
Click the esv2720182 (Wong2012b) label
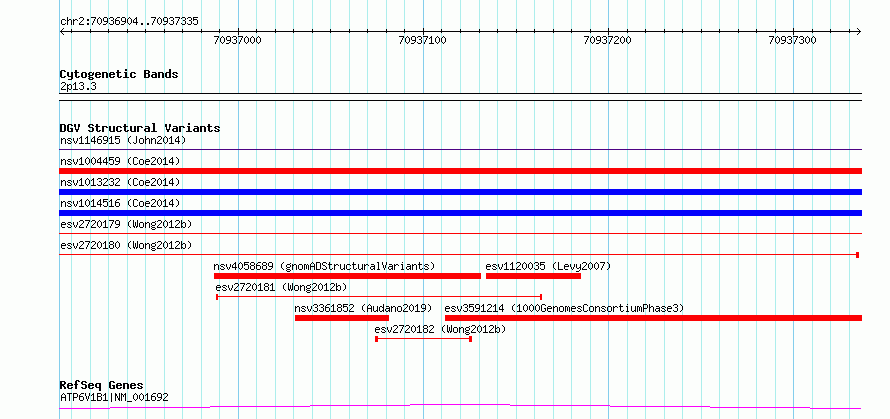click(x=440, y=329)
